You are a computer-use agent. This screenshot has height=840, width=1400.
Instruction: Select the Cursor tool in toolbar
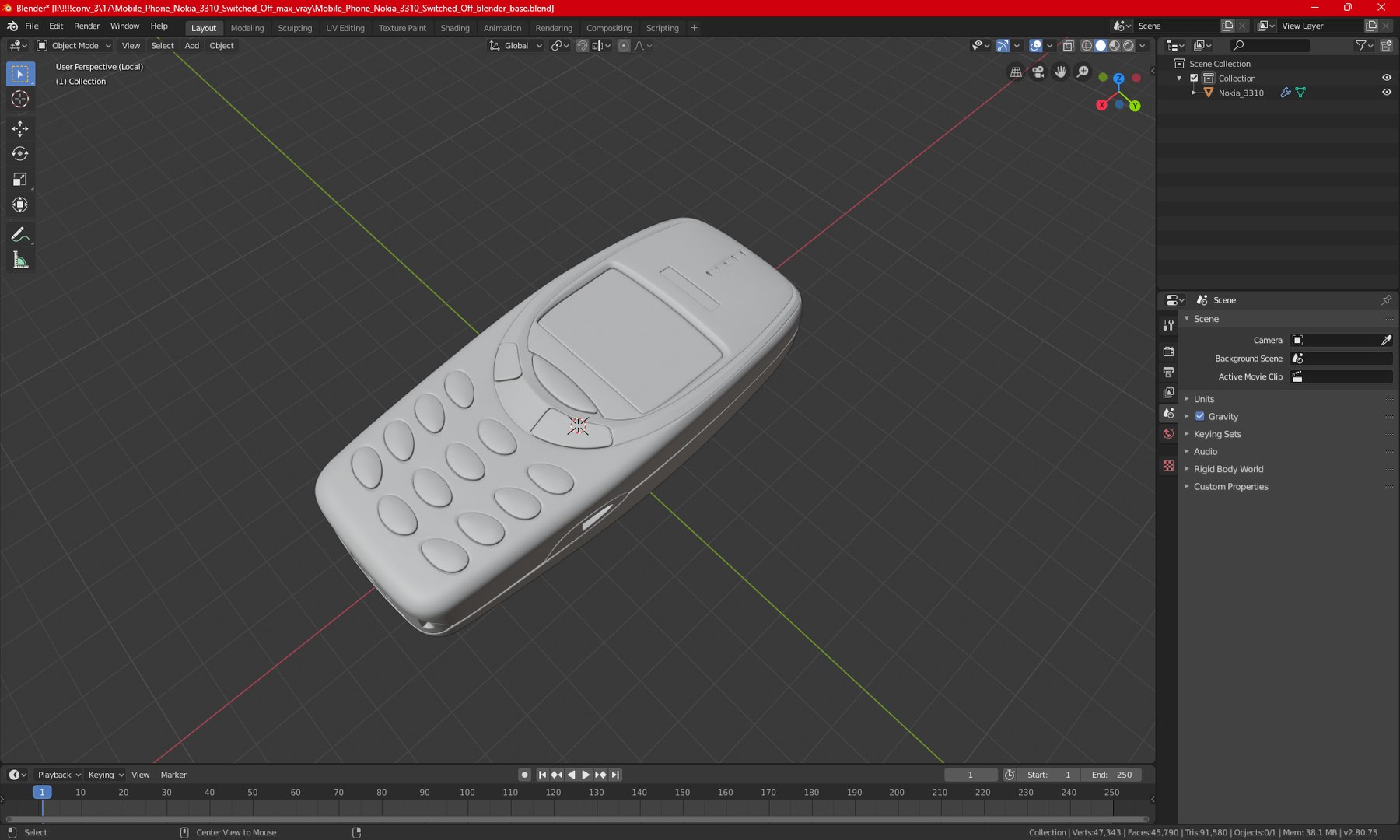[x=20, y=99]
